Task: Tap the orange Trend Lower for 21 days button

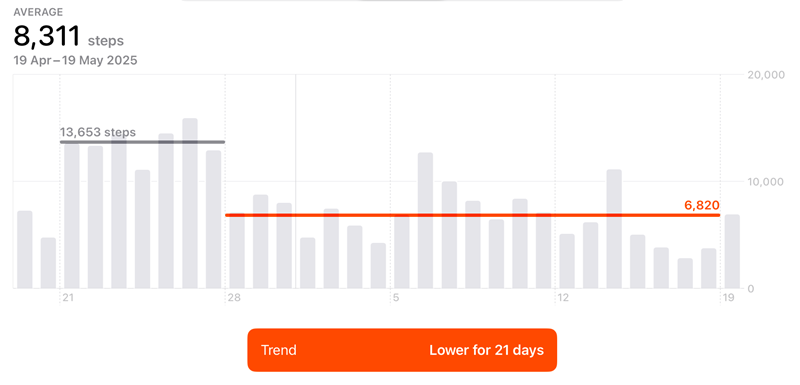Action: pyautogui.click(x=402, y=350)
